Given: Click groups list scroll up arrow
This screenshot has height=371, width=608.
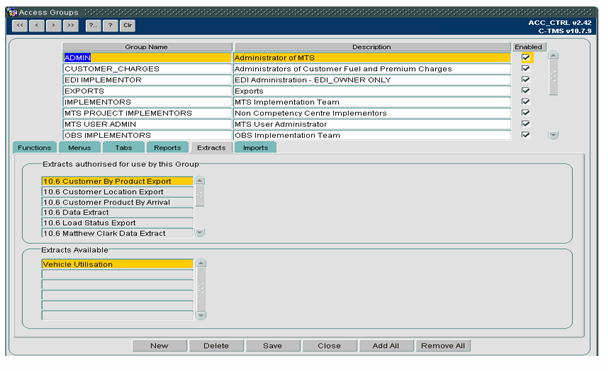Looking at the screenshot, I should 553,55.
